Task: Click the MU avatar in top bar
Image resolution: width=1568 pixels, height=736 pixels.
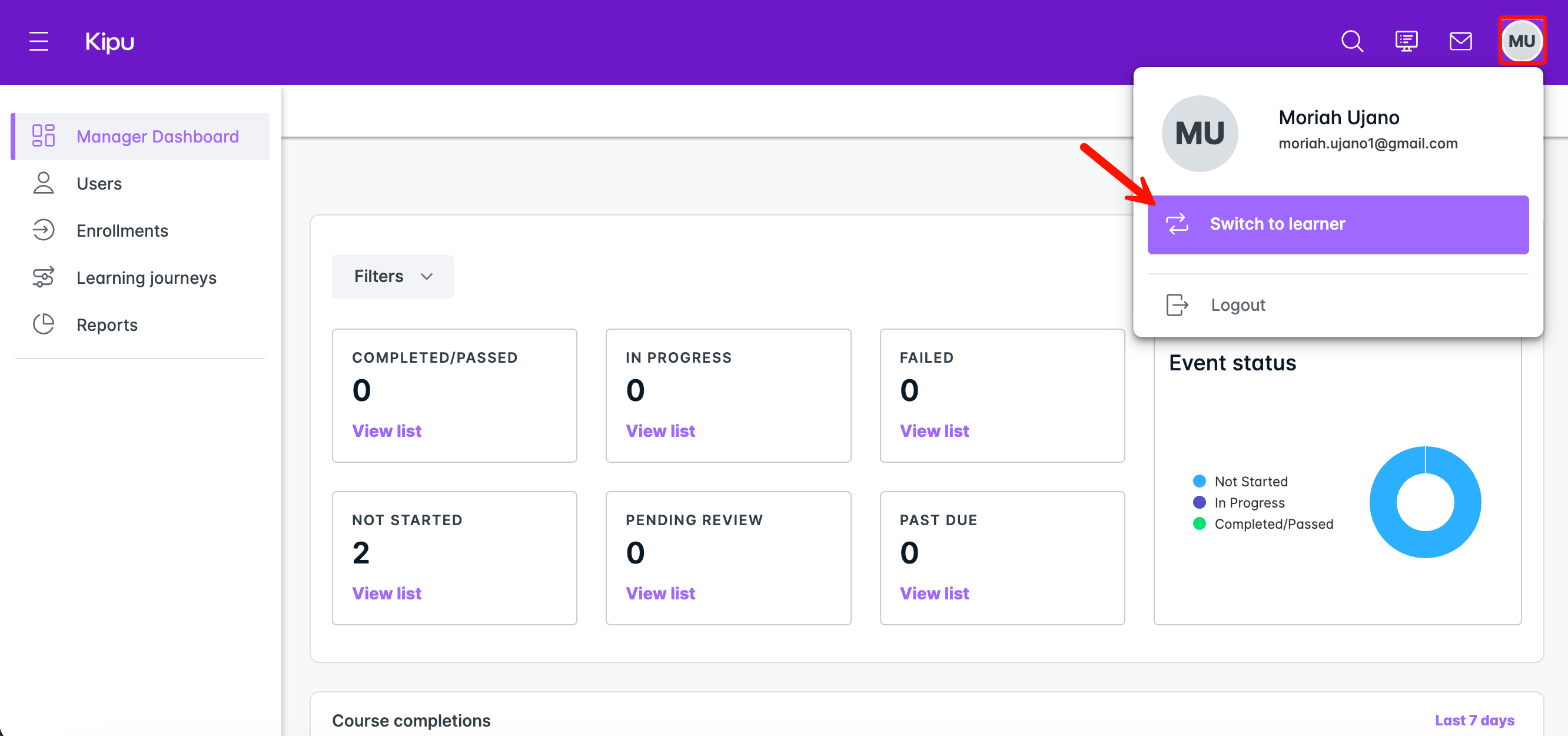Action: 1521,41
